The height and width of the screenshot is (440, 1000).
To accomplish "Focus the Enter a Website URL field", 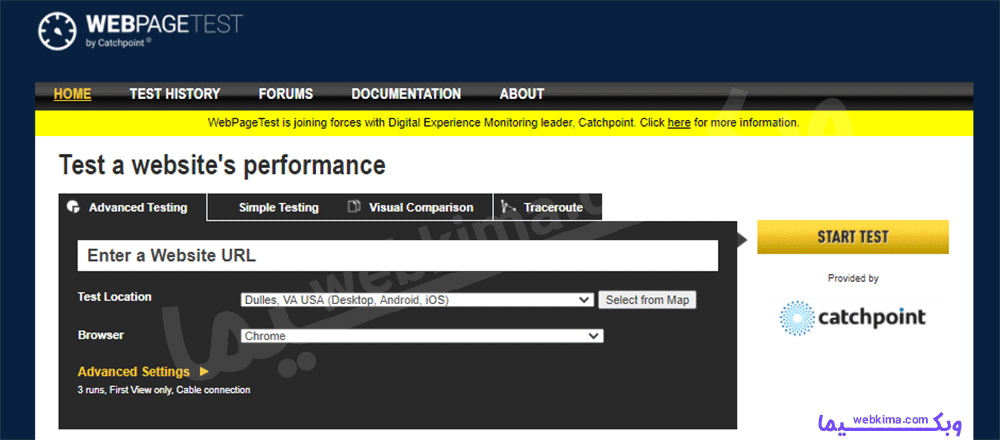I will tap(397, 256).
